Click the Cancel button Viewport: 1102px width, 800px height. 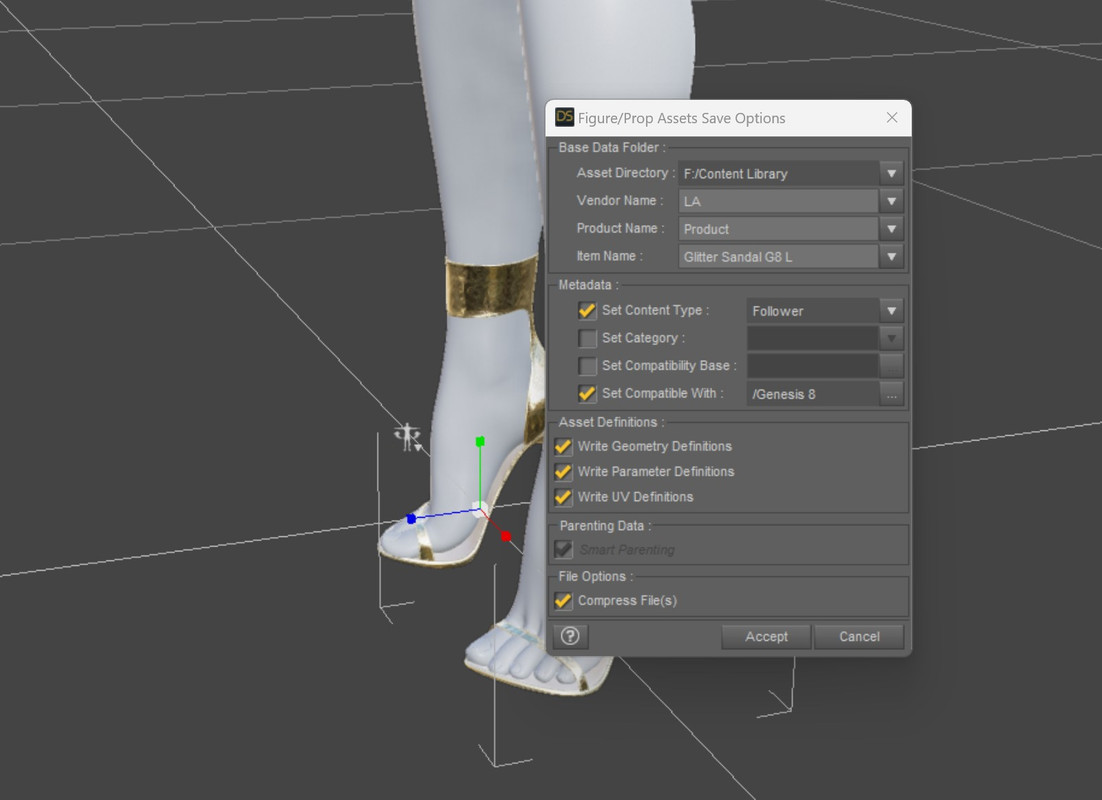coord(859,636)
